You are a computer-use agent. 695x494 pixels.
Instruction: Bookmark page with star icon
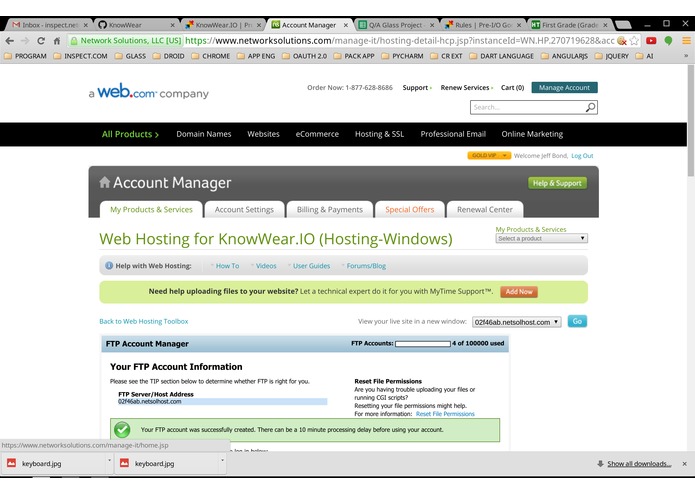tap(634, 41)
